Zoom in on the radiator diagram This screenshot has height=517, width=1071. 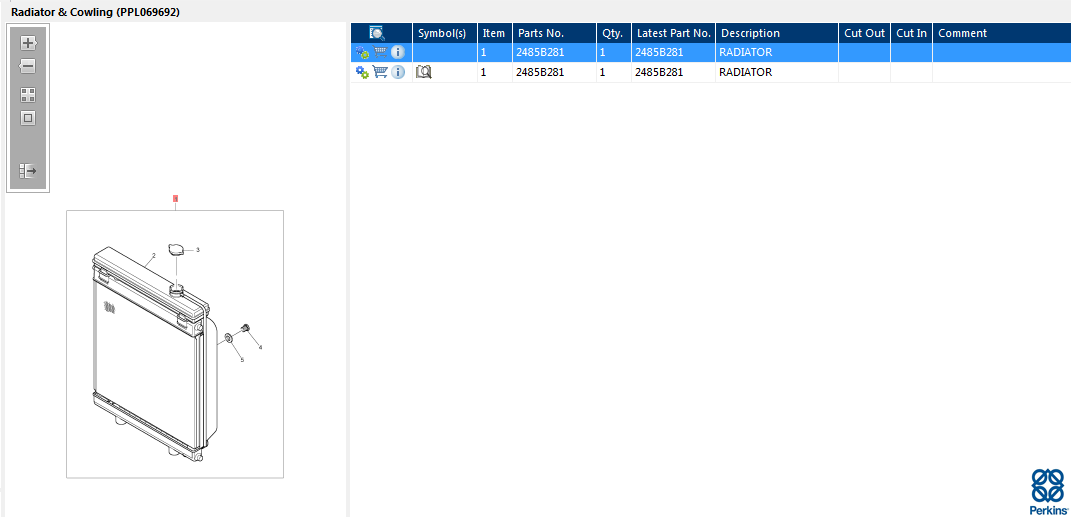click(28, 43)
